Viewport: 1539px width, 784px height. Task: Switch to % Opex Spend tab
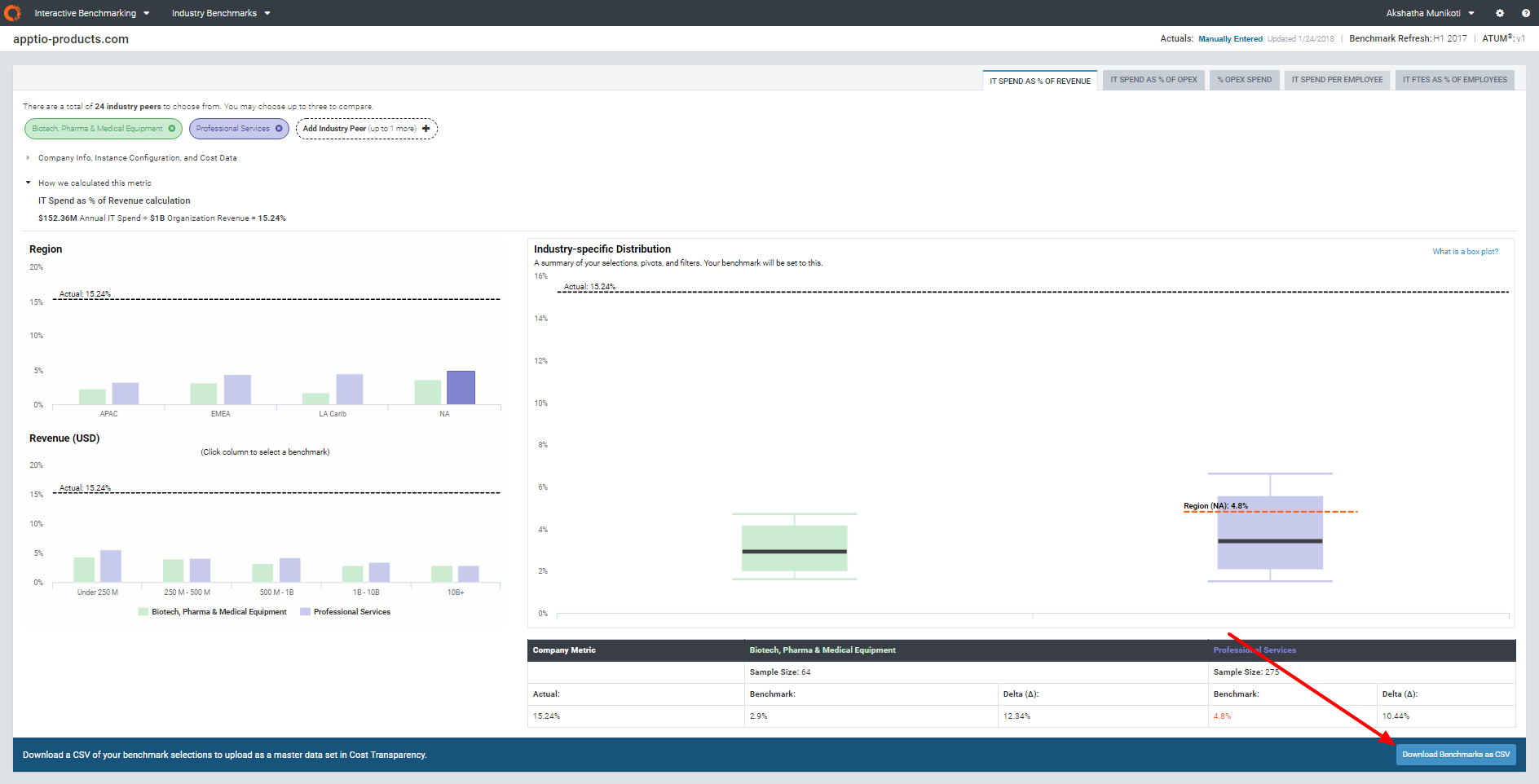coord(1244,80)
